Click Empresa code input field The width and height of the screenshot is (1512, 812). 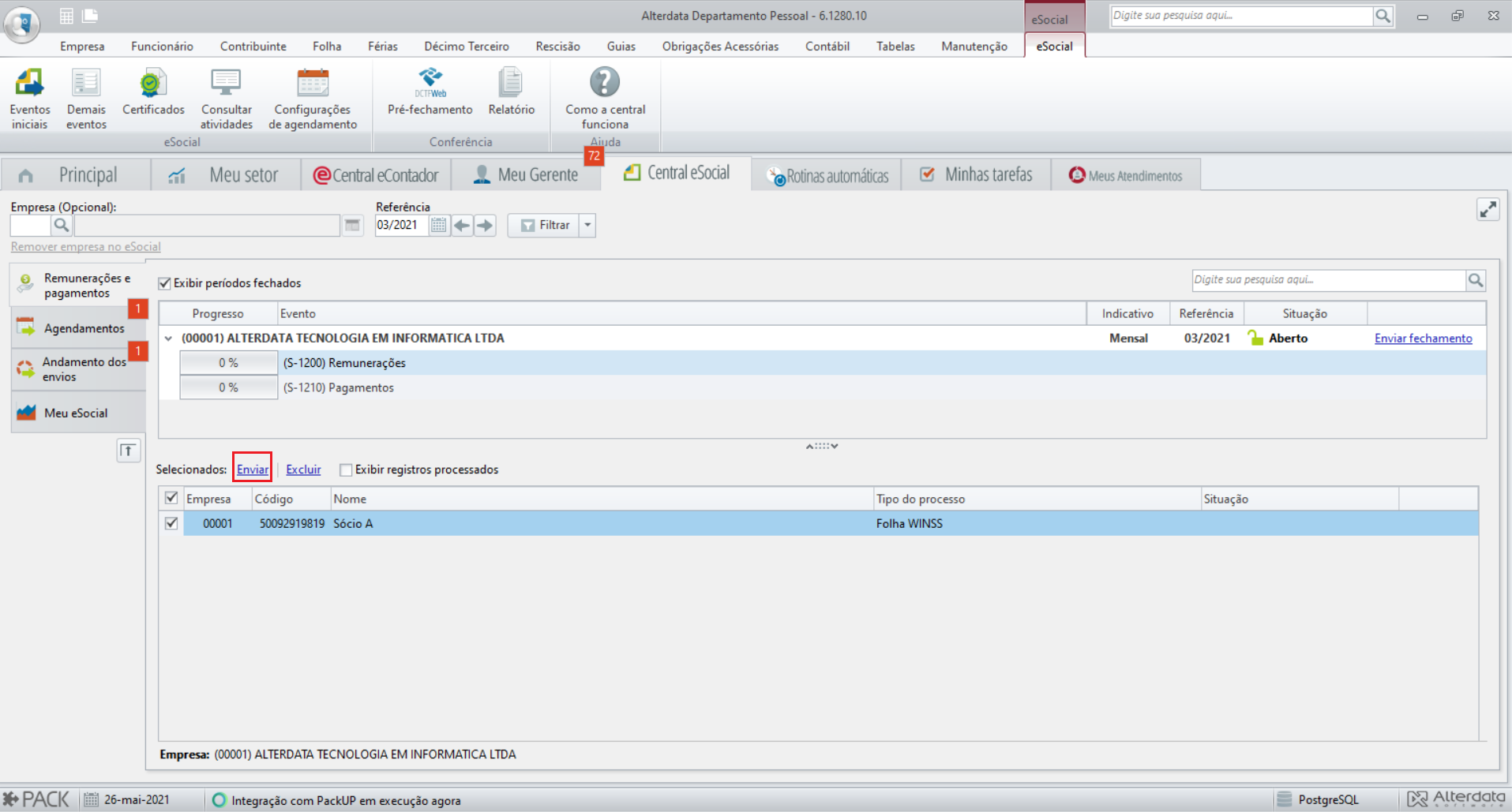[x=31, y=226]
